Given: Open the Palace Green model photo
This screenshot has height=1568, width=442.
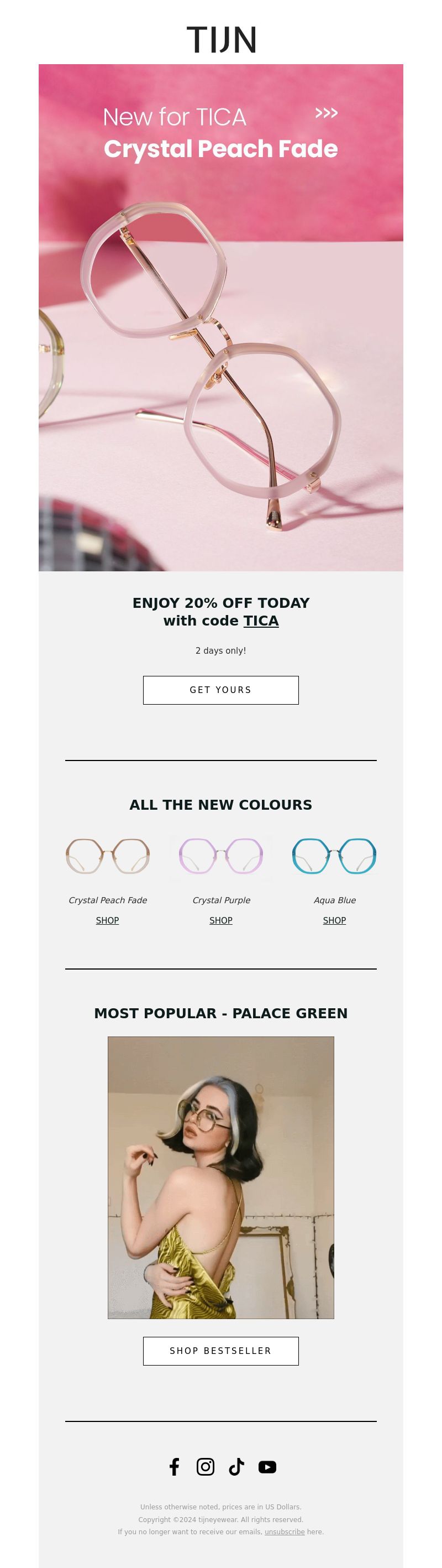Looking at the screenshot, I should tap(220, 1177).
